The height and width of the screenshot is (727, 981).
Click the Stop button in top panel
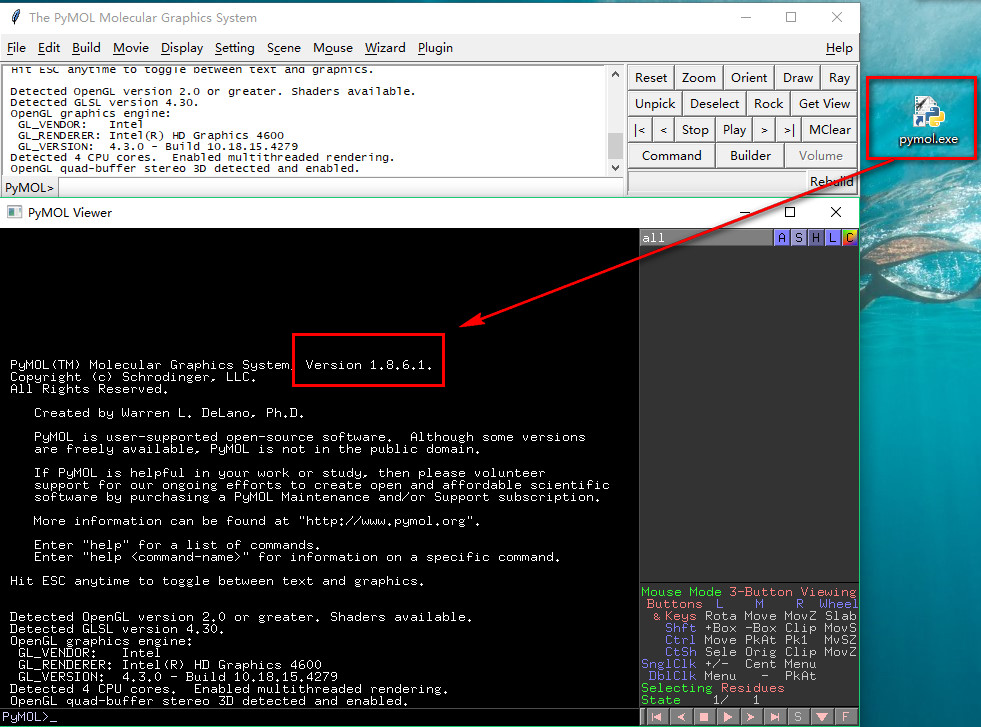695,130
